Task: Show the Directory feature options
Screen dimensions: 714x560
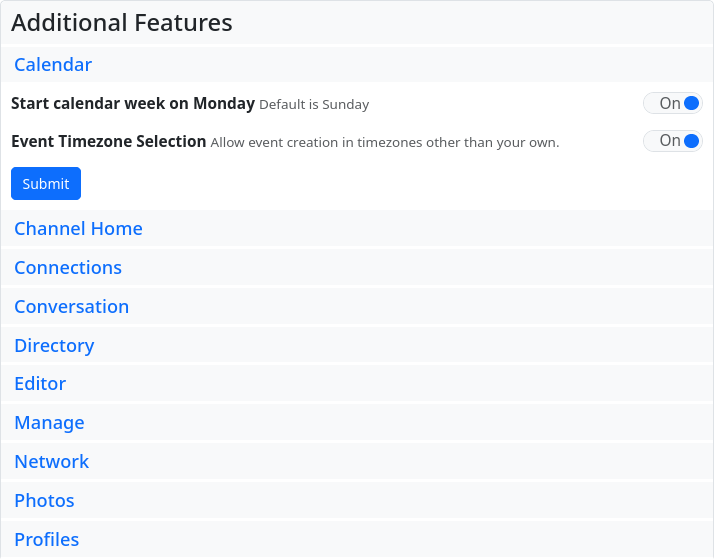Action: pos(54,346)
